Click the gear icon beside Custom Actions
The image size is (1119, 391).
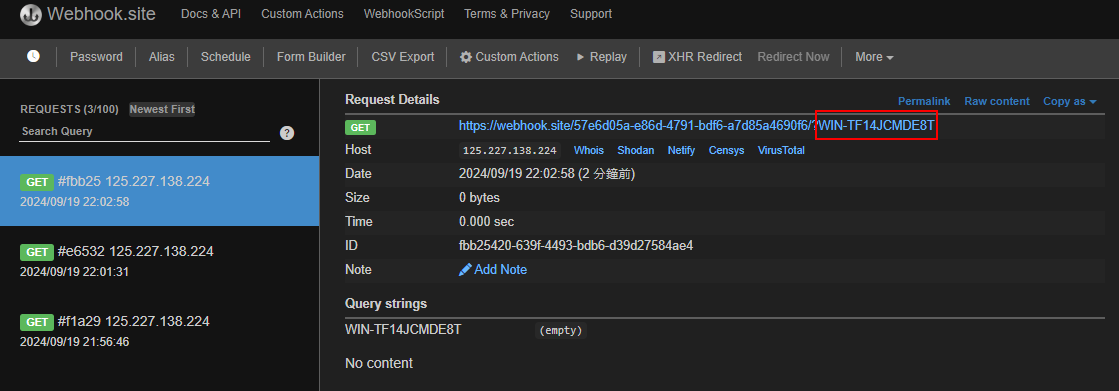[466, 57]
